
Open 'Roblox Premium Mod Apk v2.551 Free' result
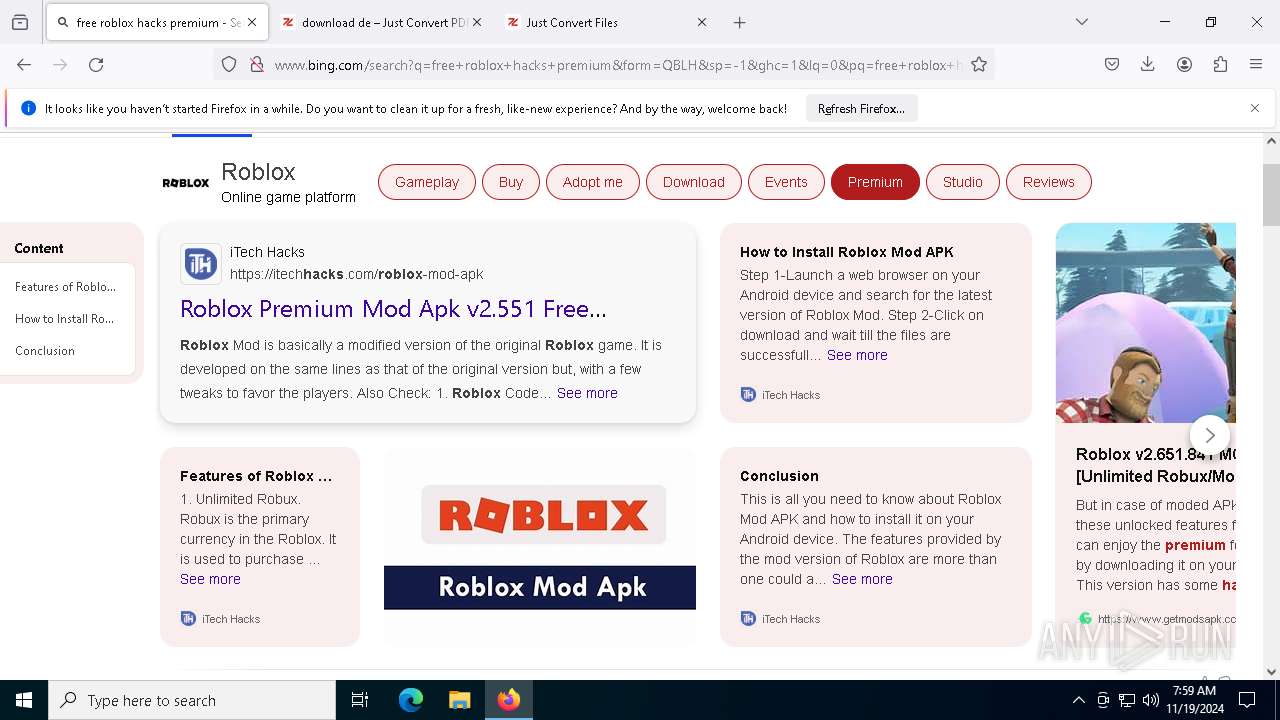pos(393,309)
